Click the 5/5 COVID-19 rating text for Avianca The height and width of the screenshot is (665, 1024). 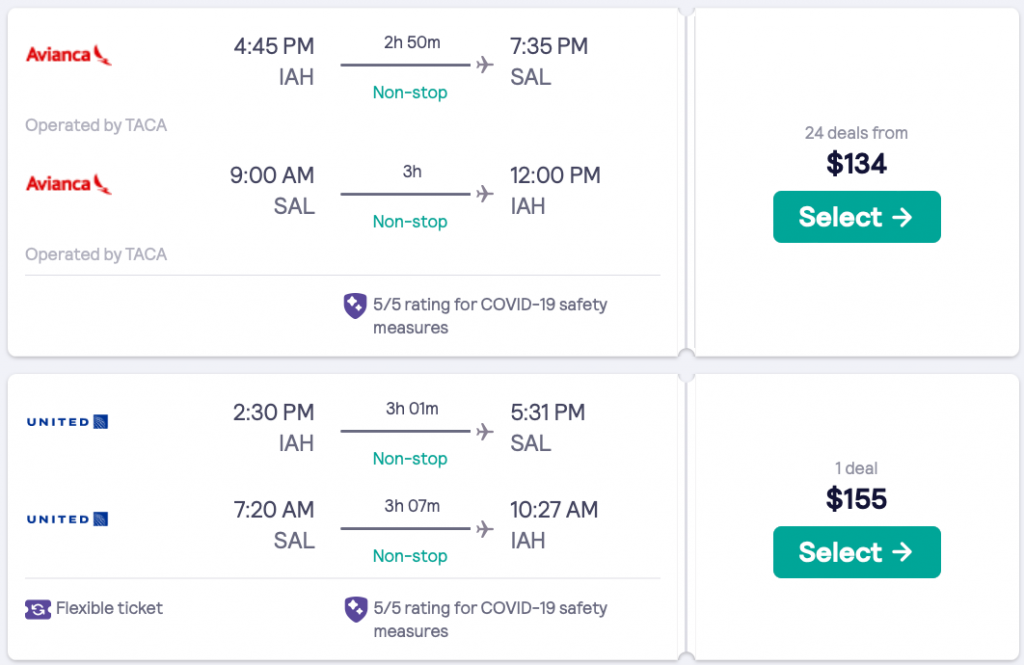click(490, 315)
